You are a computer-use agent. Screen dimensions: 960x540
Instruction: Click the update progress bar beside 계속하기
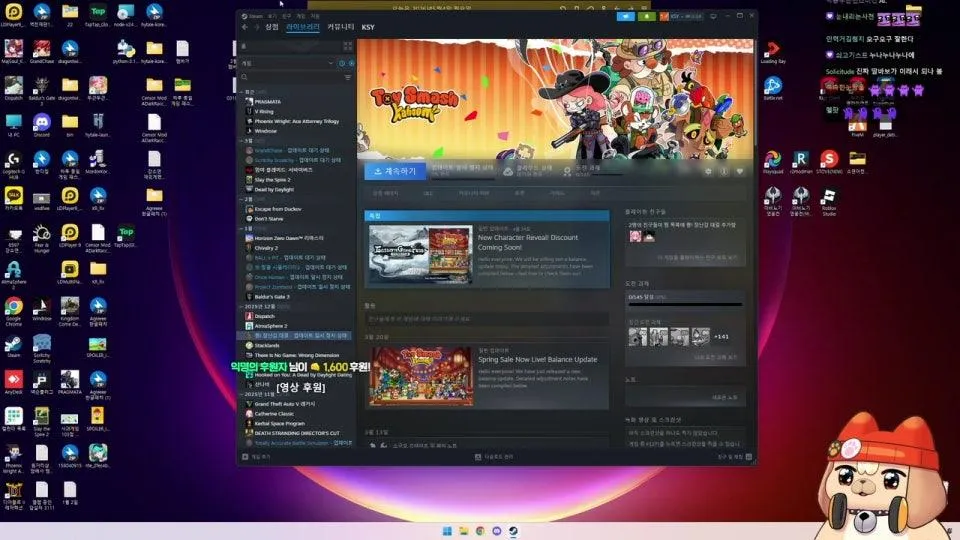(463, 177)
